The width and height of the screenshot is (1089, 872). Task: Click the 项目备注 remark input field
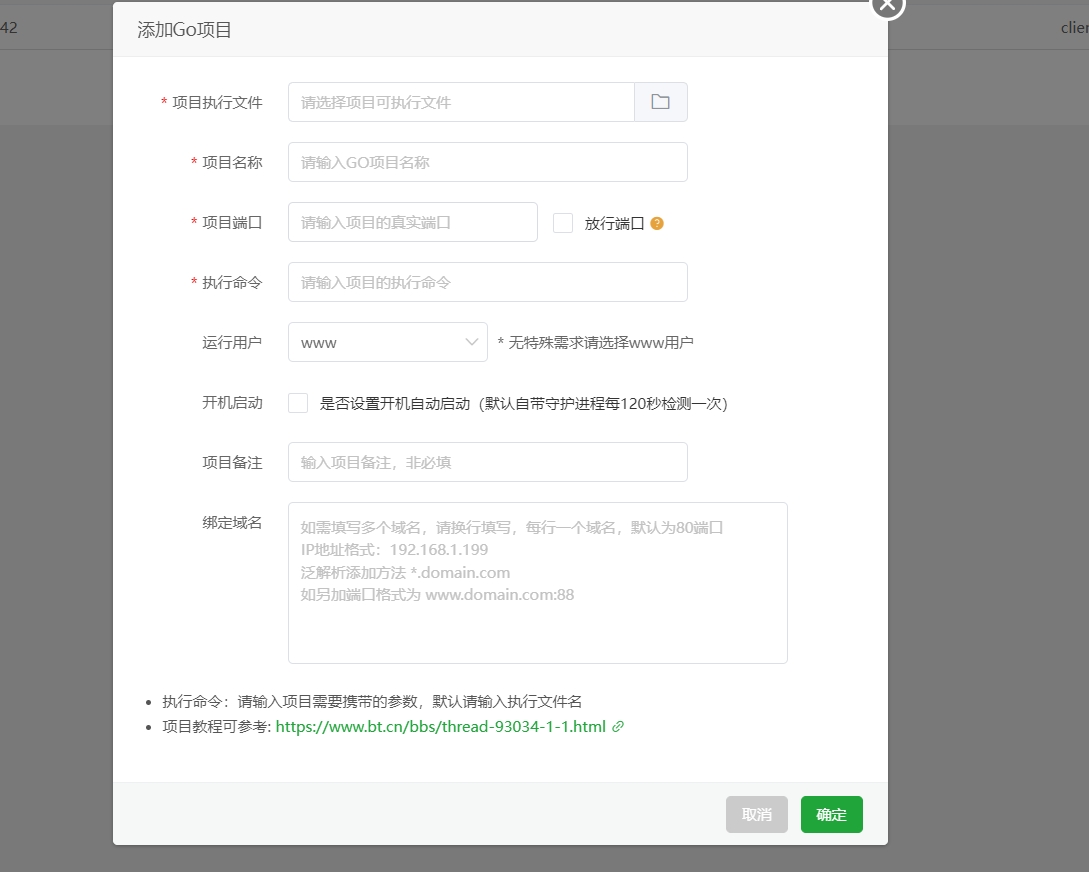[x=488, y=462]
